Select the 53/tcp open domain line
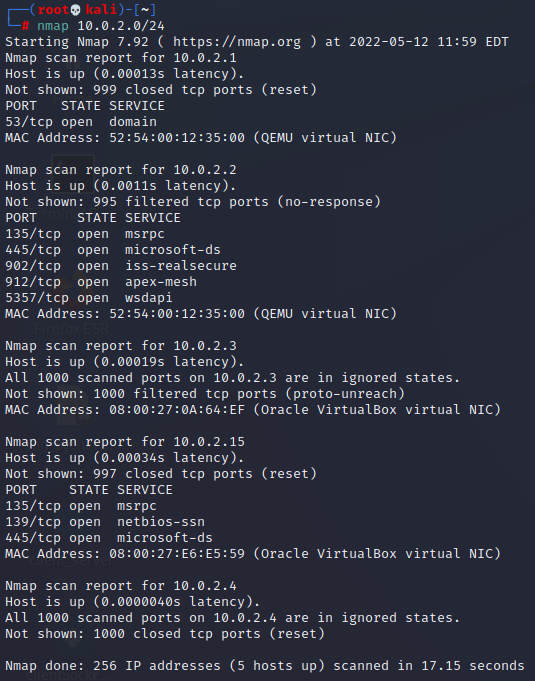This screenshot has height=681, width=535. point(81,122)
